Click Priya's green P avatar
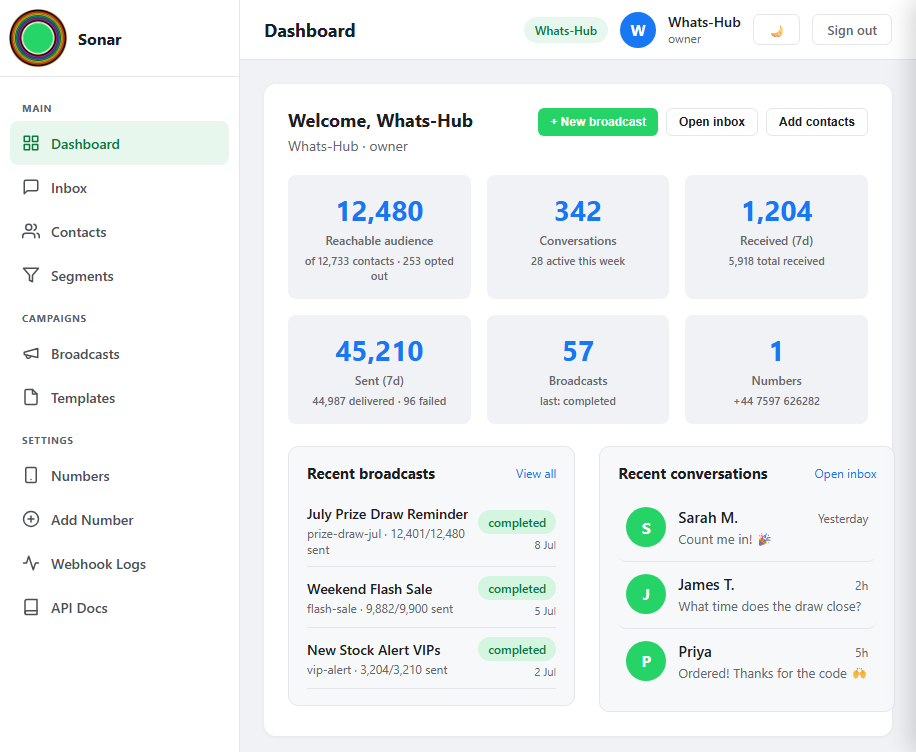 pos(646,661)
